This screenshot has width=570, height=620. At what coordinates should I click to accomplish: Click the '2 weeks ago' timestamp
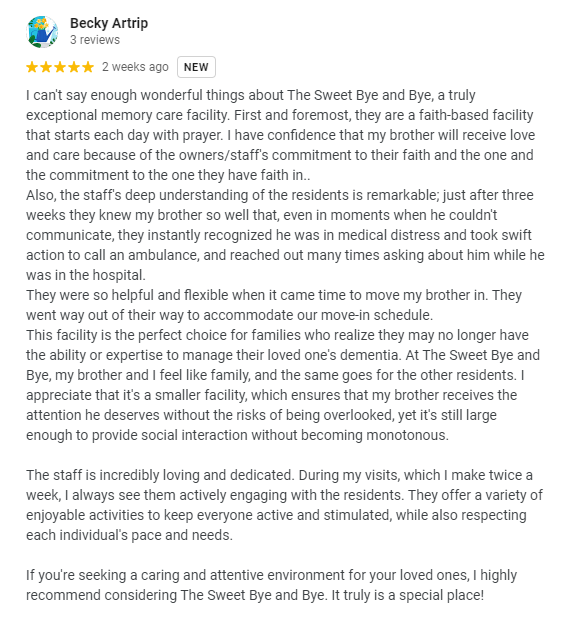135,67
